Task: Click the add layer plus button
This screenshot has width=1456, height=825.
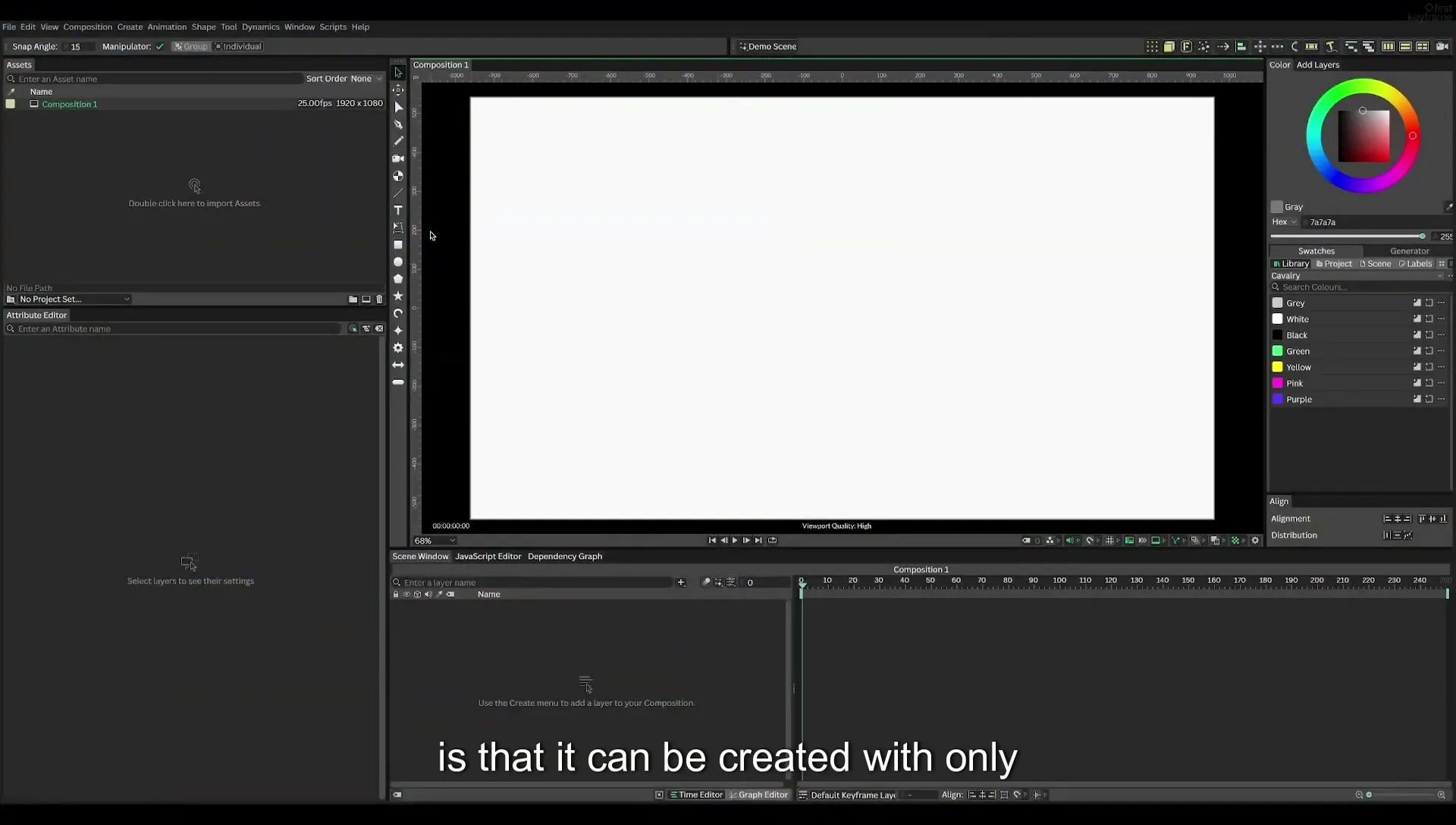Action: click(681, 582)
